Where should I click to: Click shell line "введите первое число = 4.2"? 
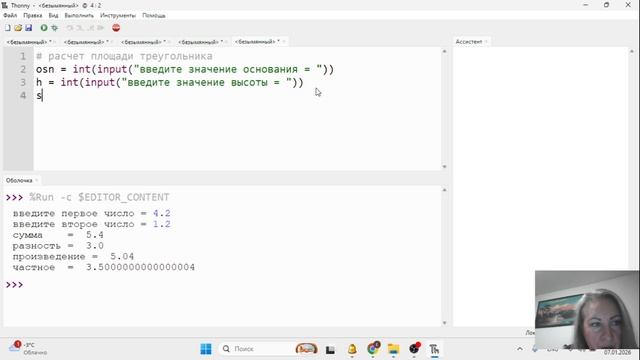coord(91,213)
